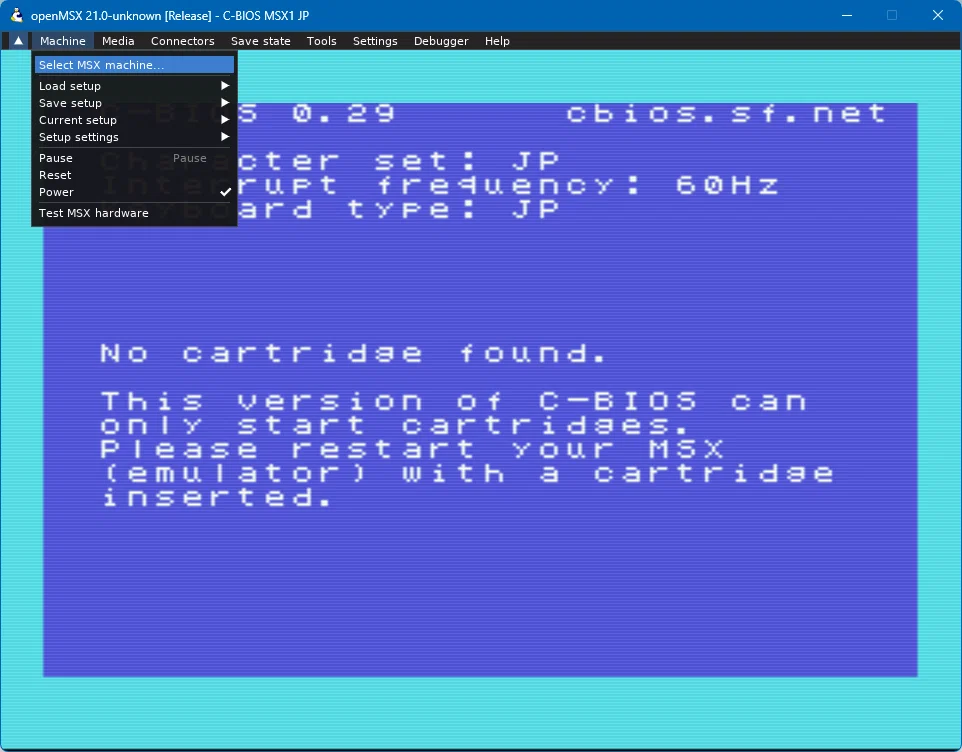Open the Save state menu
This screenshot has width=962, height=752.
(261, 41)
